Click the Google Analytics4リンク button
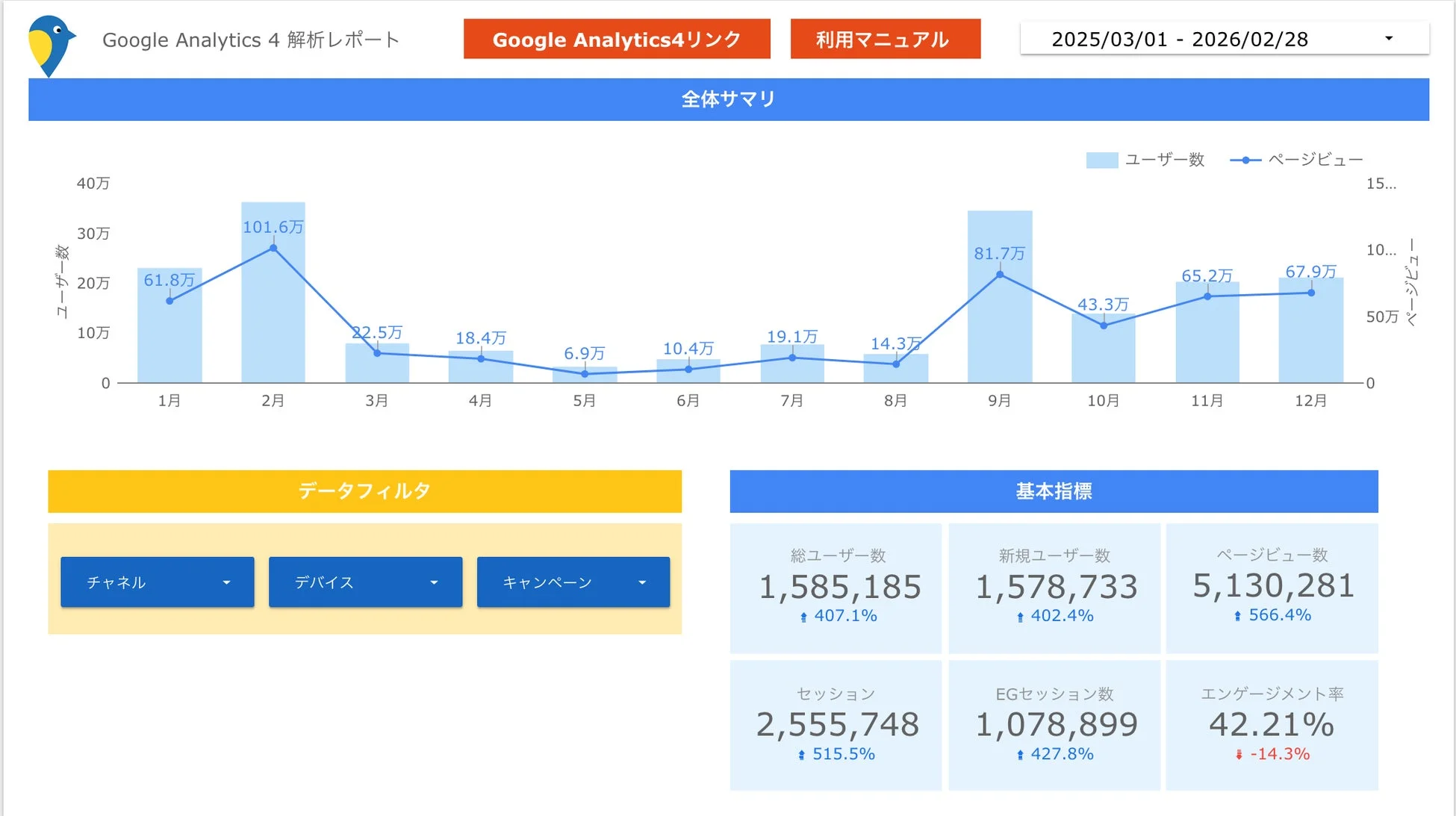 [x=617, y=40]
